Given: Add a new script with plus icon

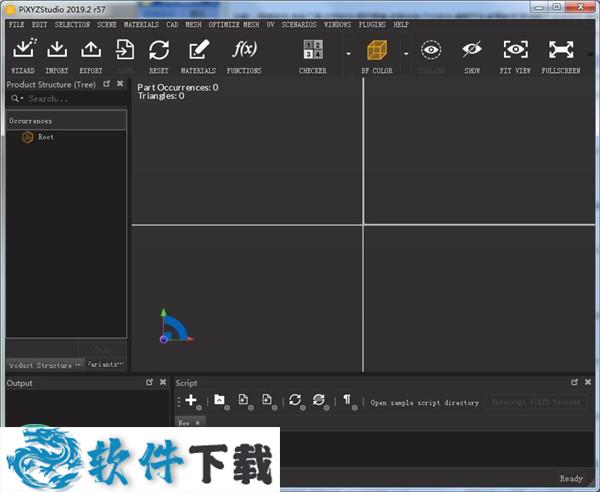Looking at the screenshot, I should (190, 400).
